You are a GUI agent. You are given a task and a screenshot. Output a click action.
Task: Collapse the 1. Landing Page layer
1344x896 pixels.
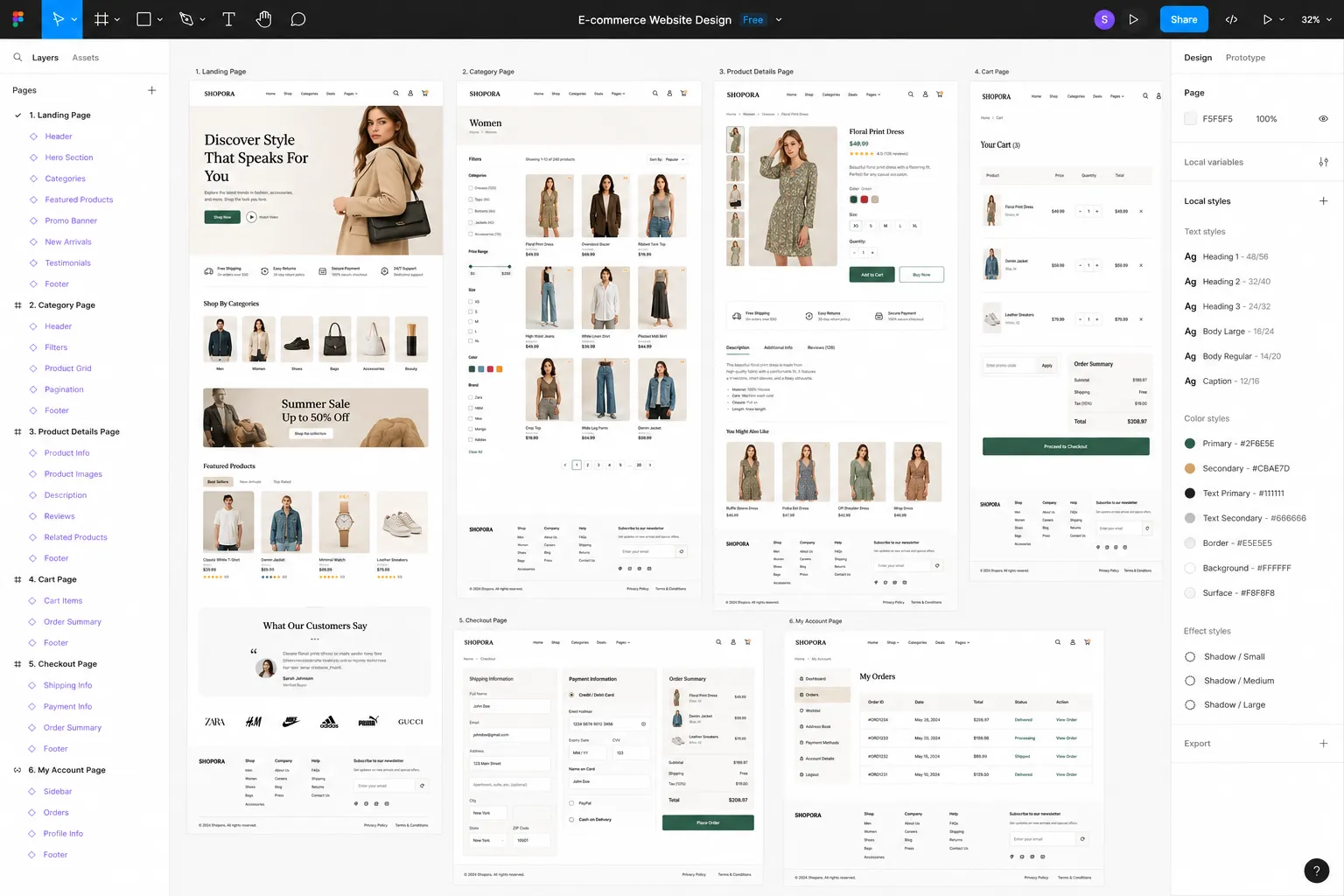(17, 115)
